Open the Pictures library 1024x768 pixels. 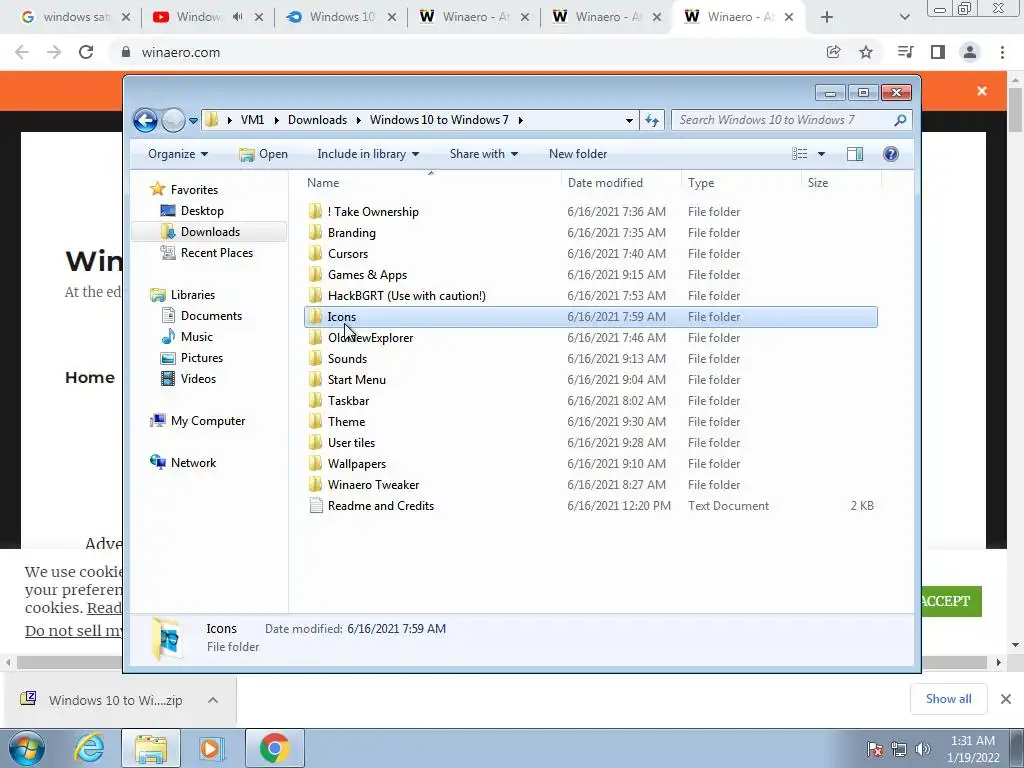click(201, 358)
